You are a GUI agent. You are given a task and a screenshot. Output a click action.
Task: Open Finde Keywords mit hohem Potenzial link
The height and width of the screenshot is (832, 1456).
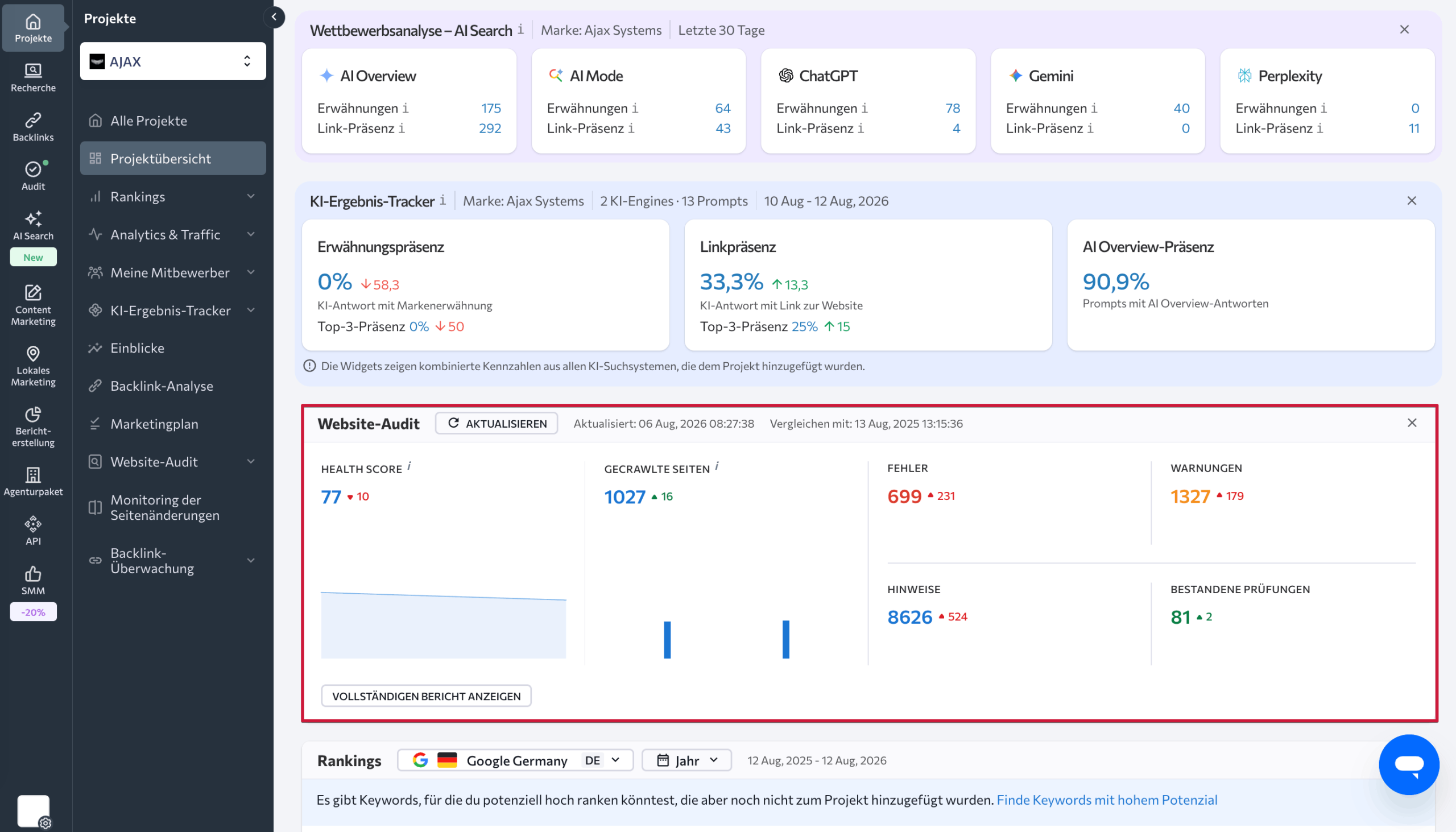1106,800
